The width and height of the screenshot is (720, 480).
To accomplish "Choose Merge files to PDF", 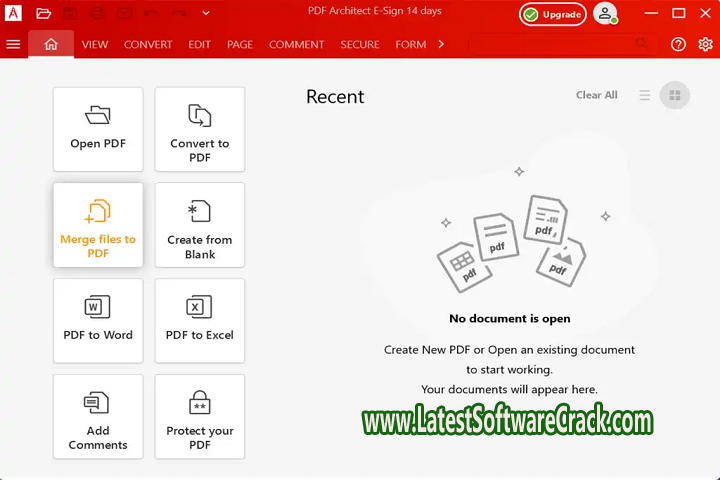I will [98, 225].
